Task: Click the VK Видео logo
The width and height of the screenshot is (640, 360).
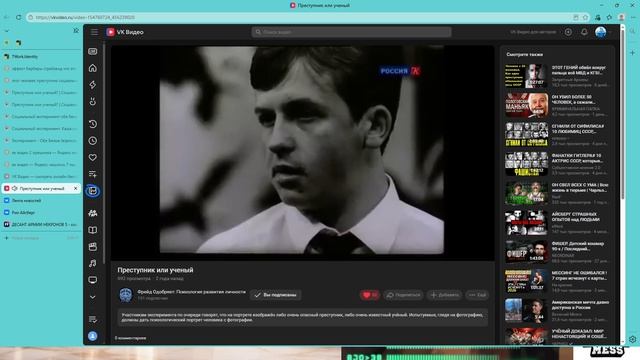Action: [x=125, y=32]
